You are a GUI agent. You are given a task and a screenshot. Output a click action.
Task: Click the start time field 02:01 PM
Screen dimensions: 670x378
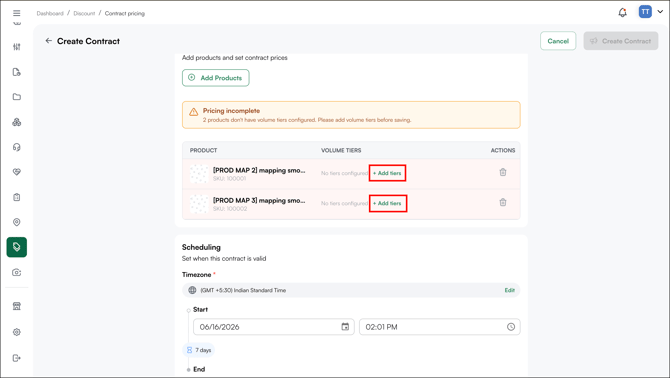pos(440,327)
